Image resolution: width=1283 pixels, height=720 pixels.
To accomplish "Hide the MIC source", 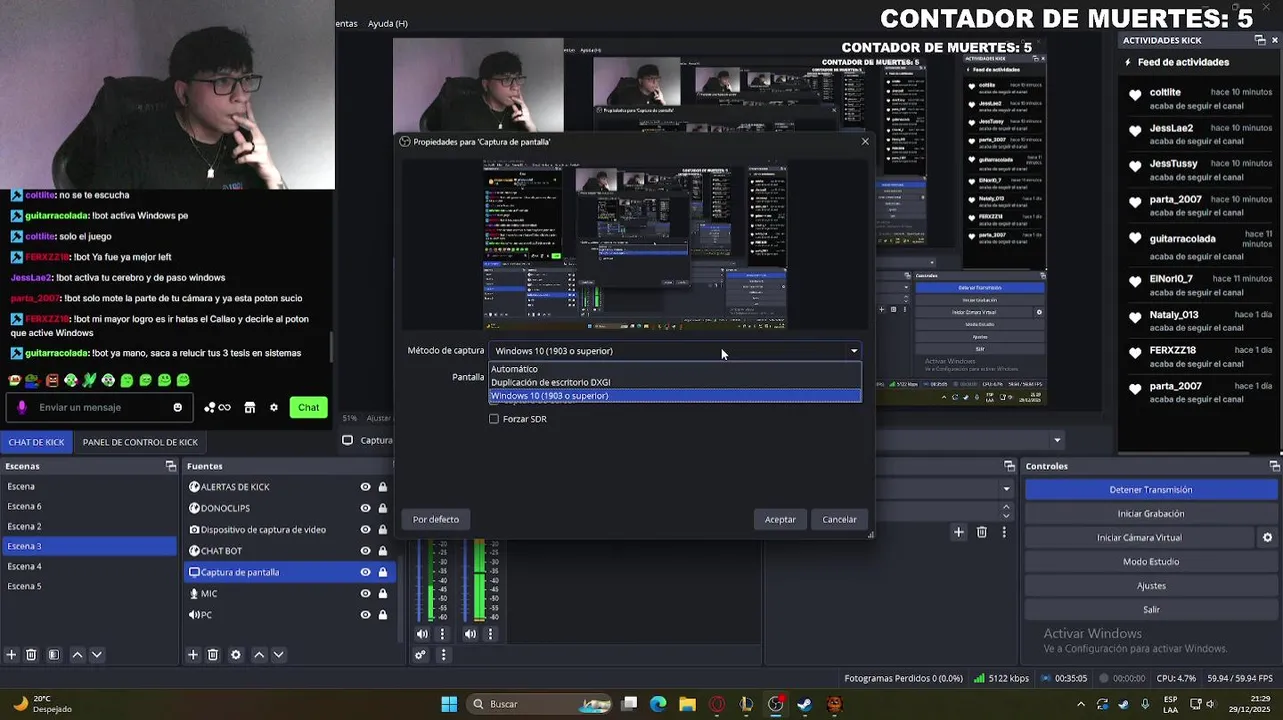I will [x=365, y=593].
